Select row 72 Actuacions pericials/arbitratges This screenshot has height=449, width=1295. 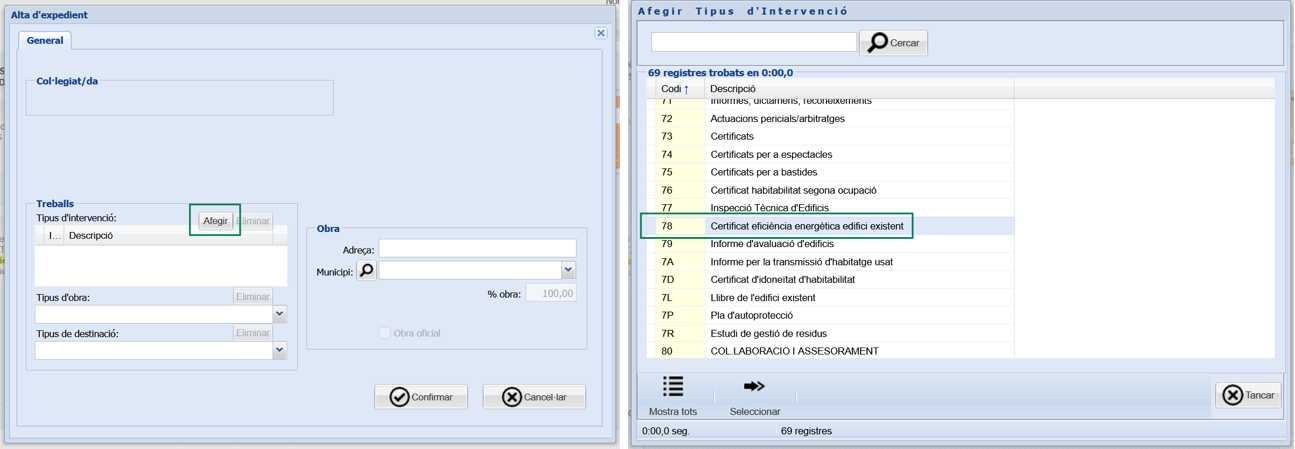pos(830,119)
